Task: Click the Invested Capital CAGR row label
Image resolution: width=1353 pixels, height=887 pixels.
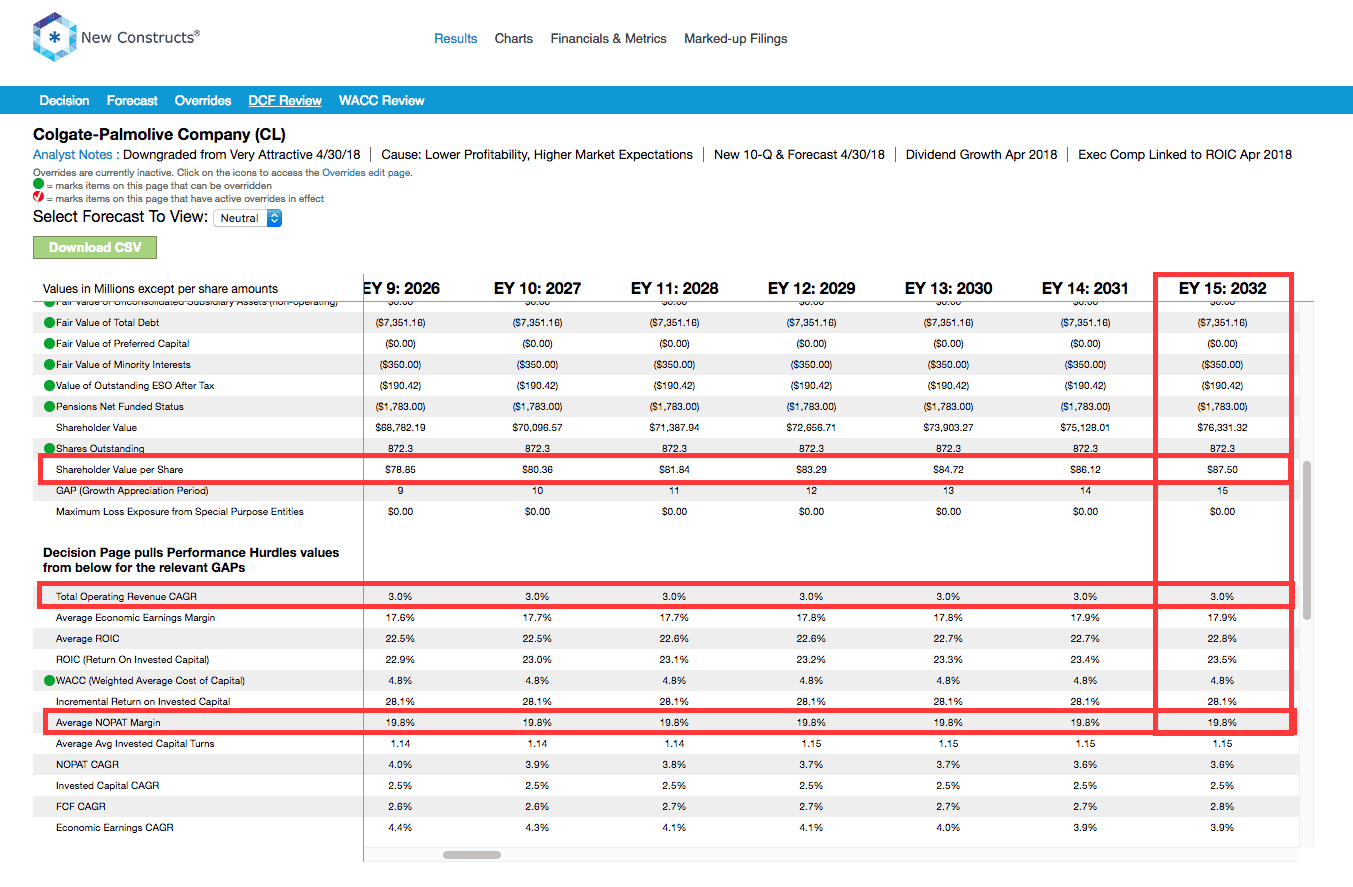Action: [107, 786]
